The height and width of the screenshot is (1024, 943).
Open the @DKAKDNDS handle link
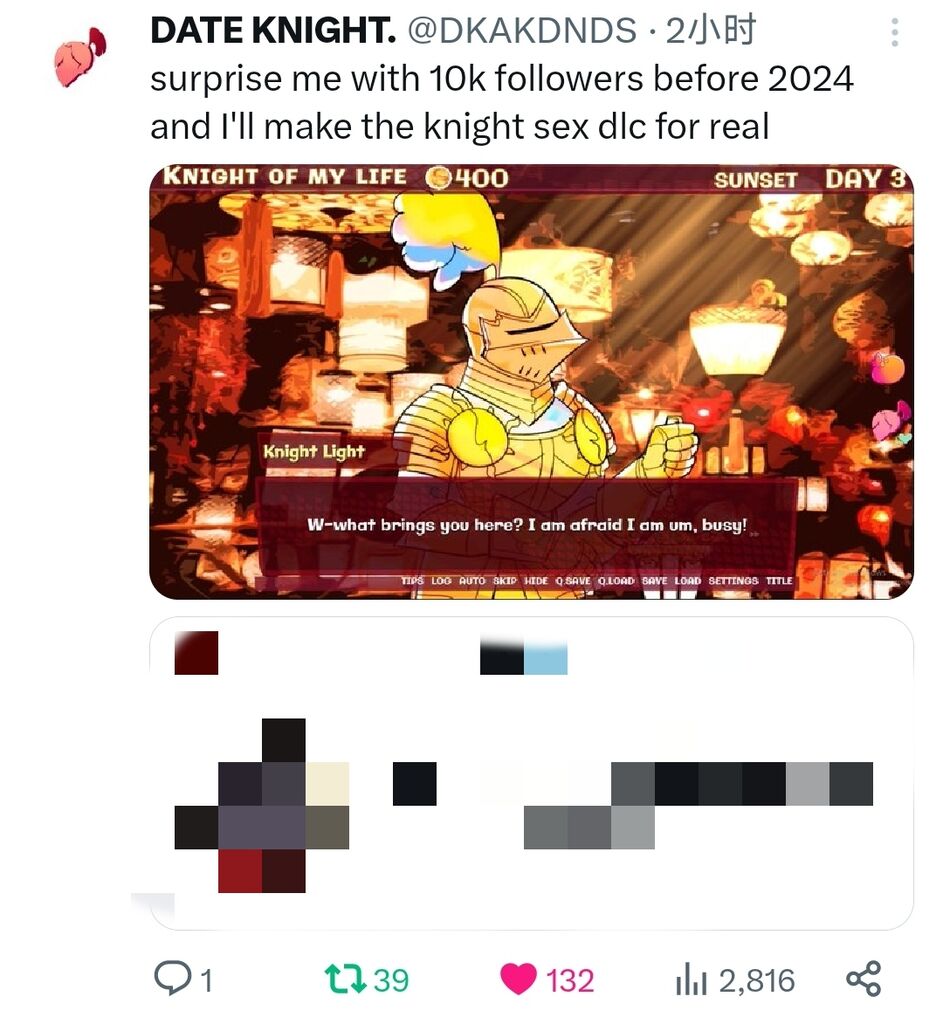point(522,31)
